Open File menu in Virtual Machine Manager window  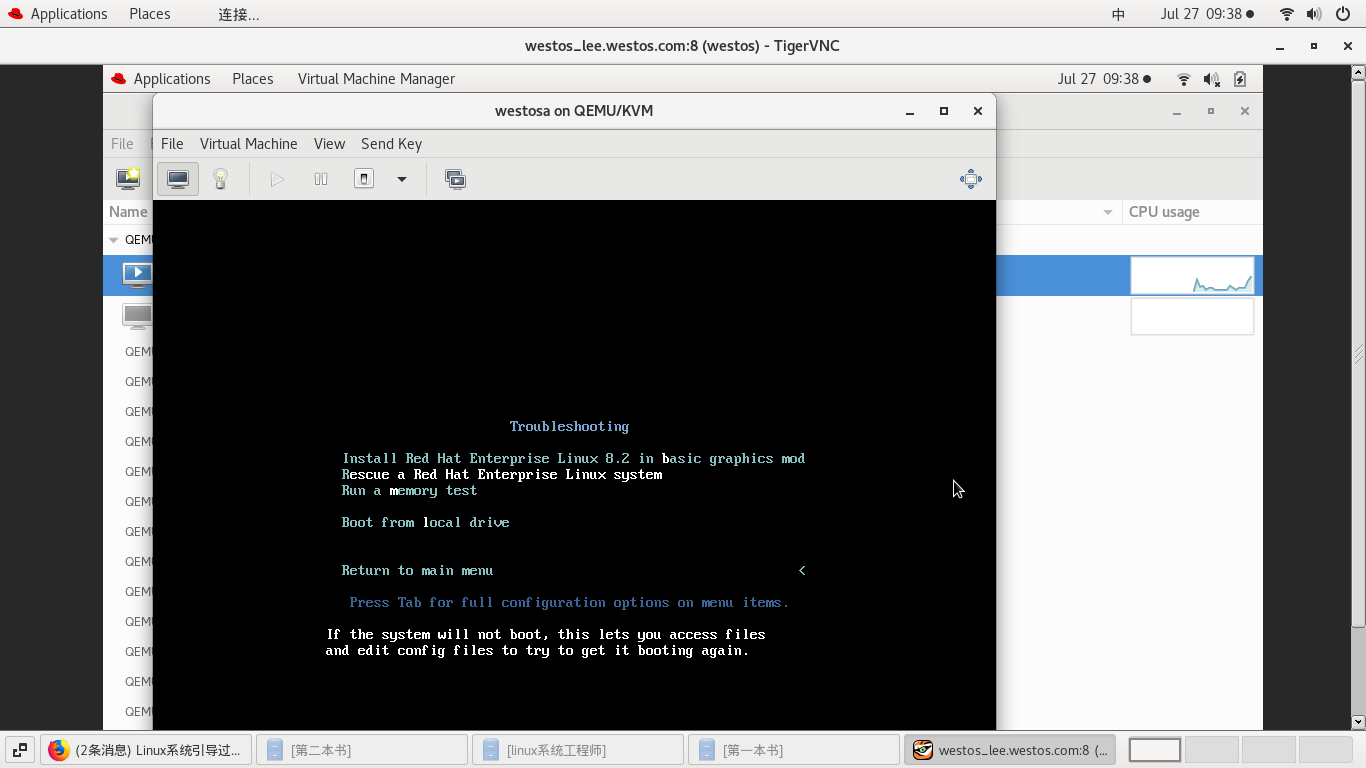[x=122, y=144]
